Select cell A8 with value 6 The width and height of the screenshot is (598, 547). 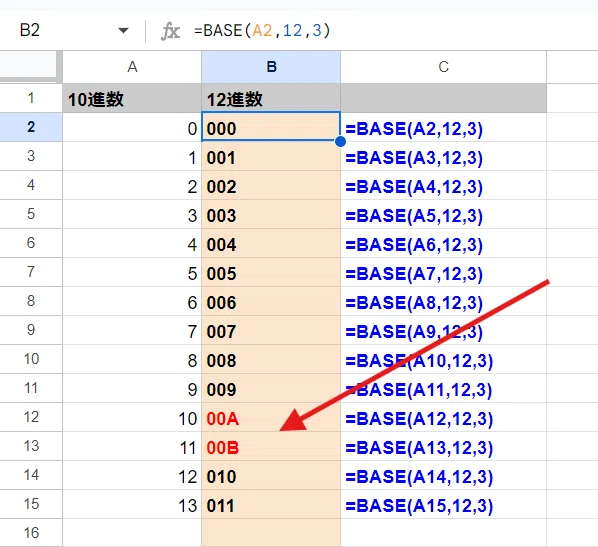pos(132,301)
